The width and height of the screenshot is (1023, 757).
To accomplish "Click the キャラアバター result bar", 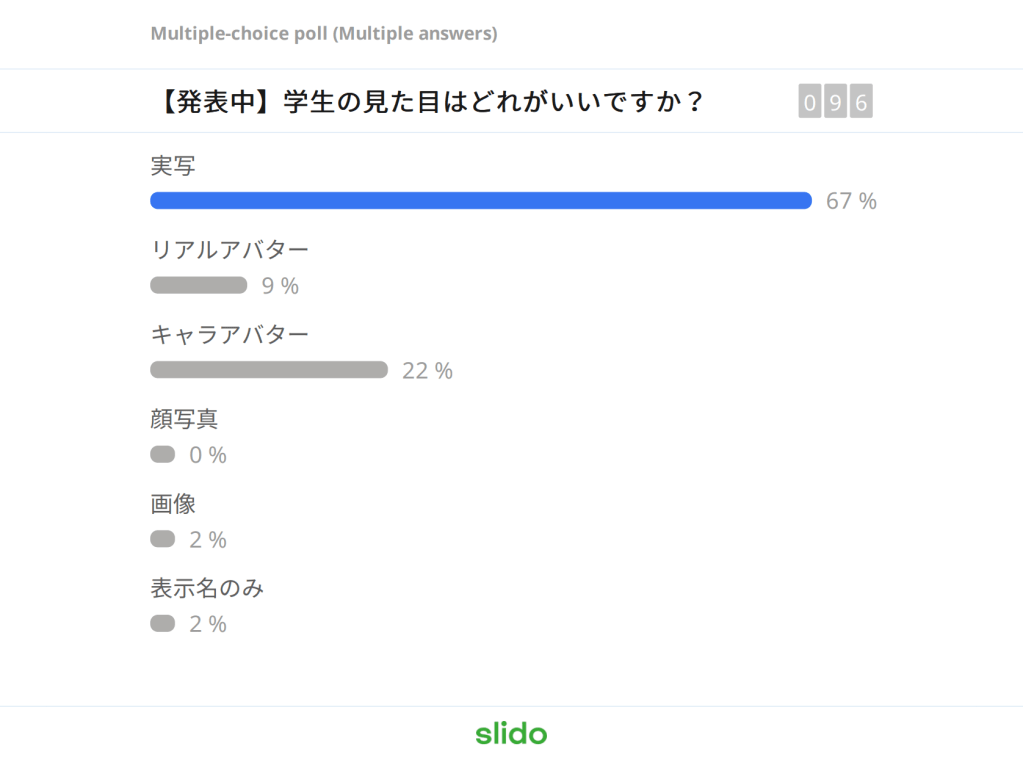I will click(x=268, y=370).
